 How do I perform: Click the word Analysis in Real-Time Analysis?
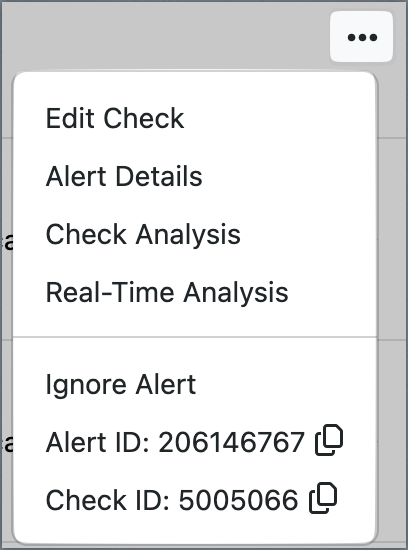click(236, 293)
